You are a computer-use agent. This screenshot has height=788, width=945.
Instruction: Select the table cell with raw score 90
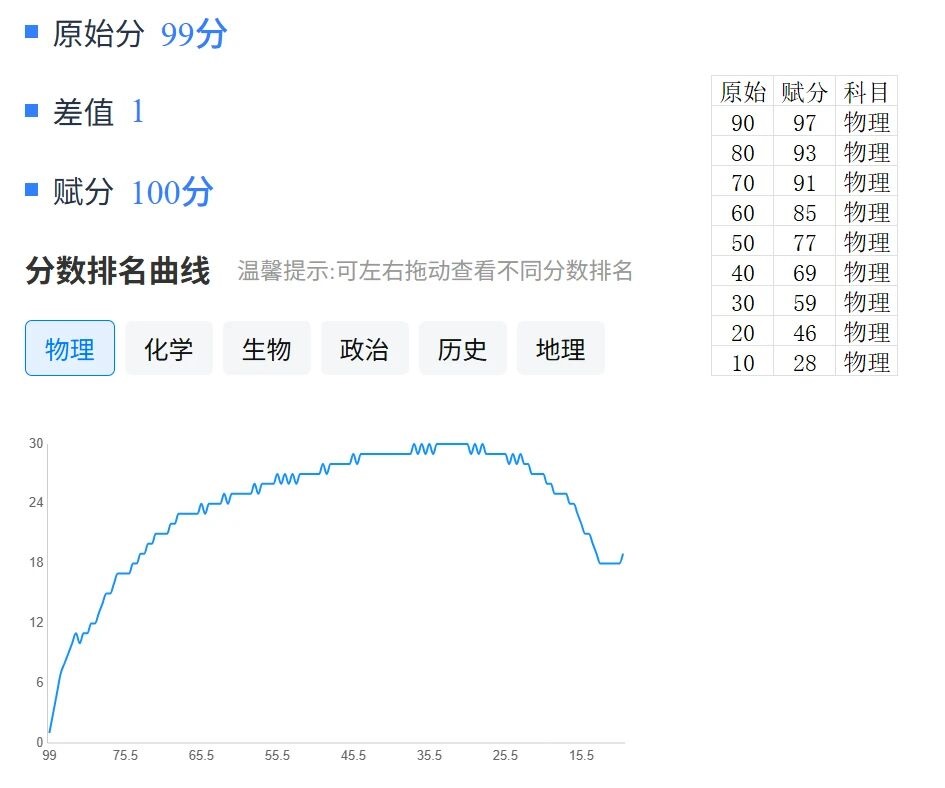point(743,123)
